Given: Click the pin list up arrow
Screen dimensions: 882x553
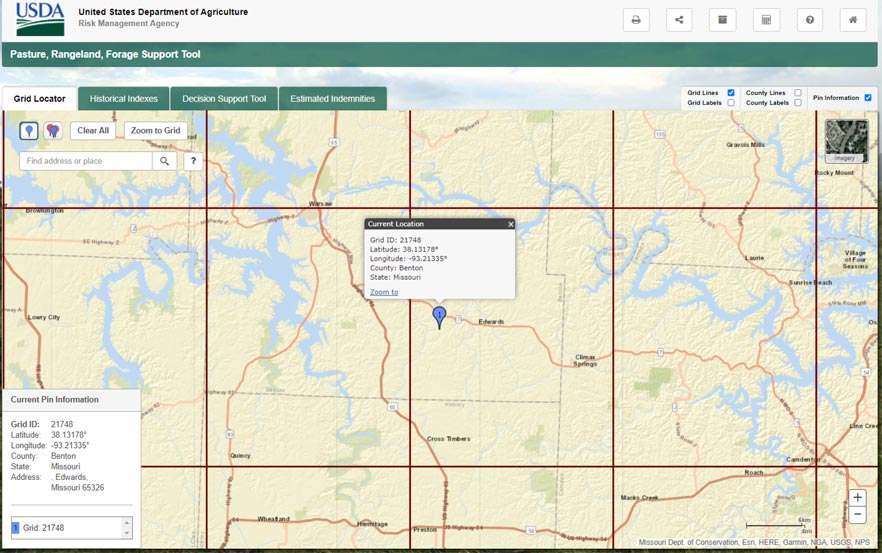Looking at the screenshot, I should pyautogui.click(x=127, y=522).
